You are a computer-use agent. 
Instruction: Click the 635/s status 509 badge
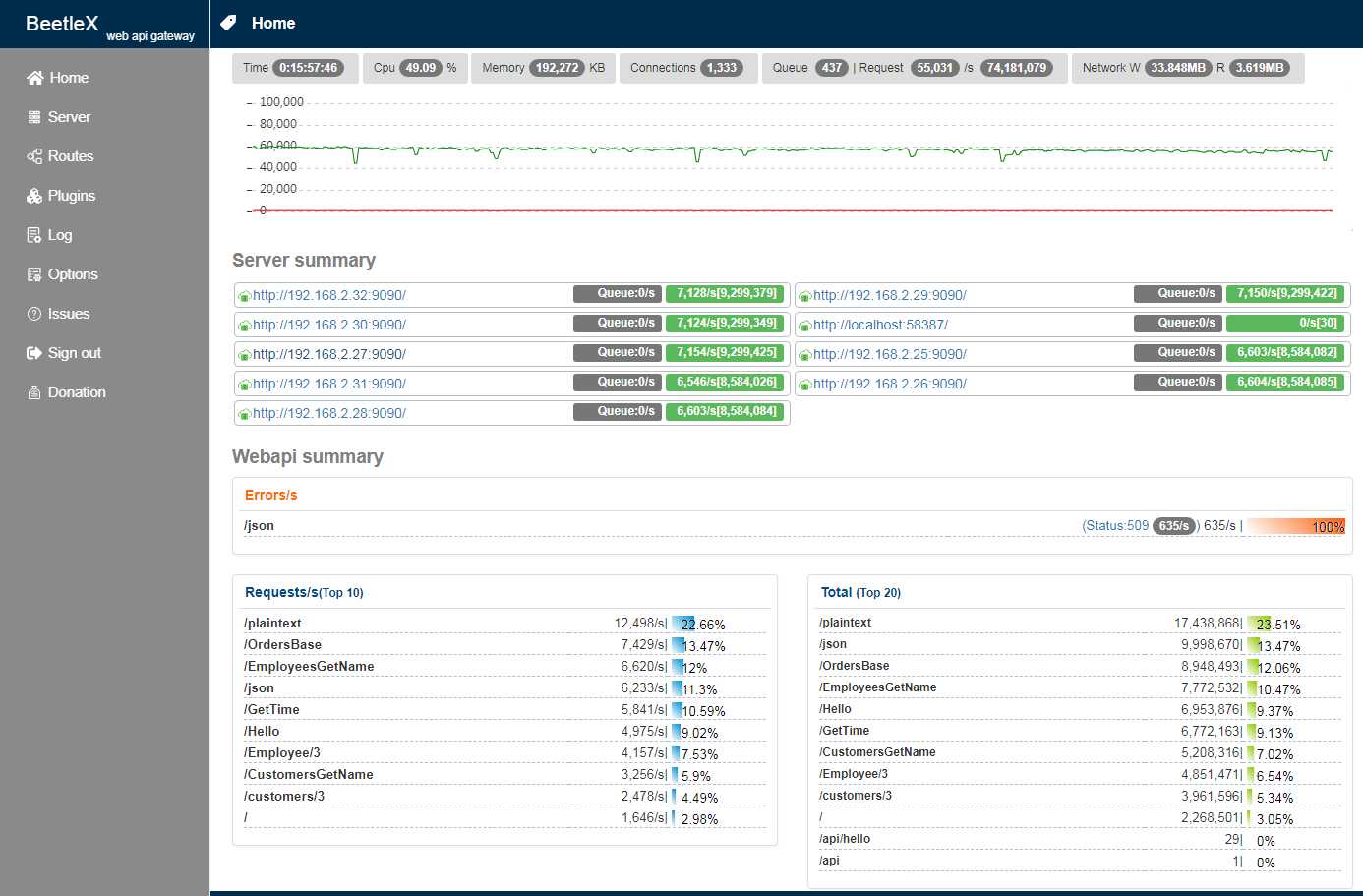[x=1174, y=526]
